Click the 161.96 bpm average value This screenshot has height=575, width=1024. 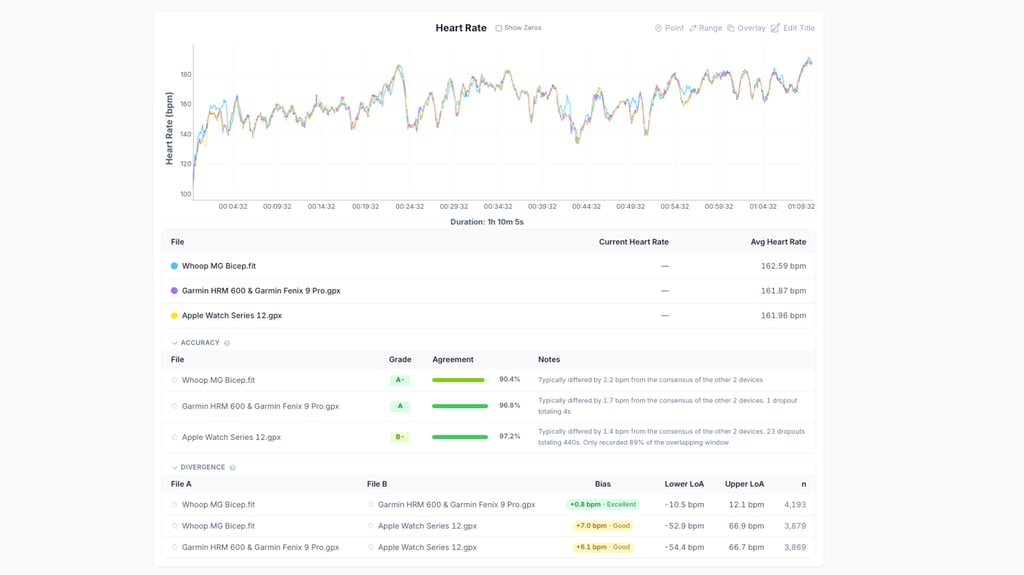click(783, 316)
